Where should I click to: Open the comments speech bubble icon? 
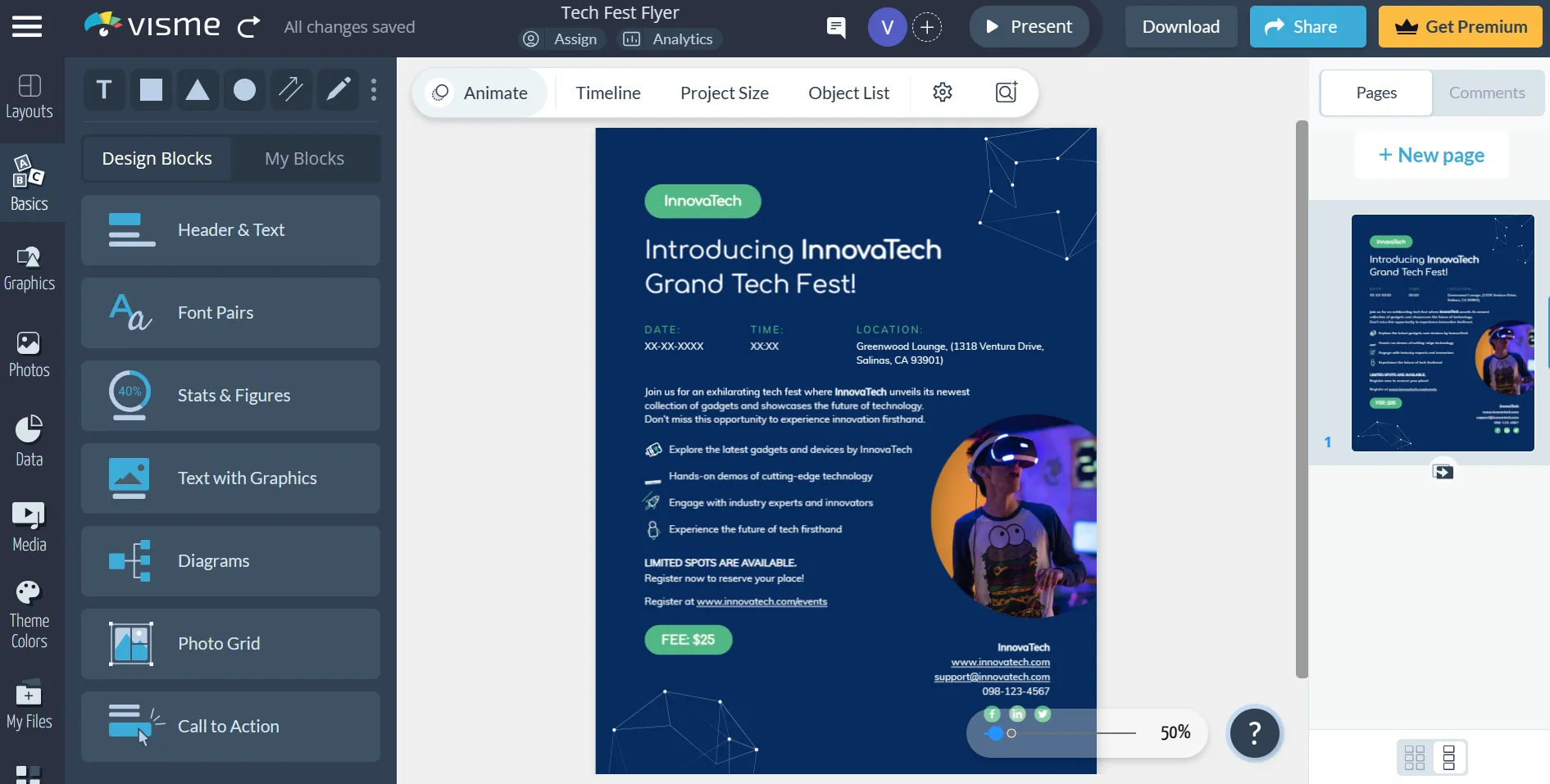[x=836, y=27]
